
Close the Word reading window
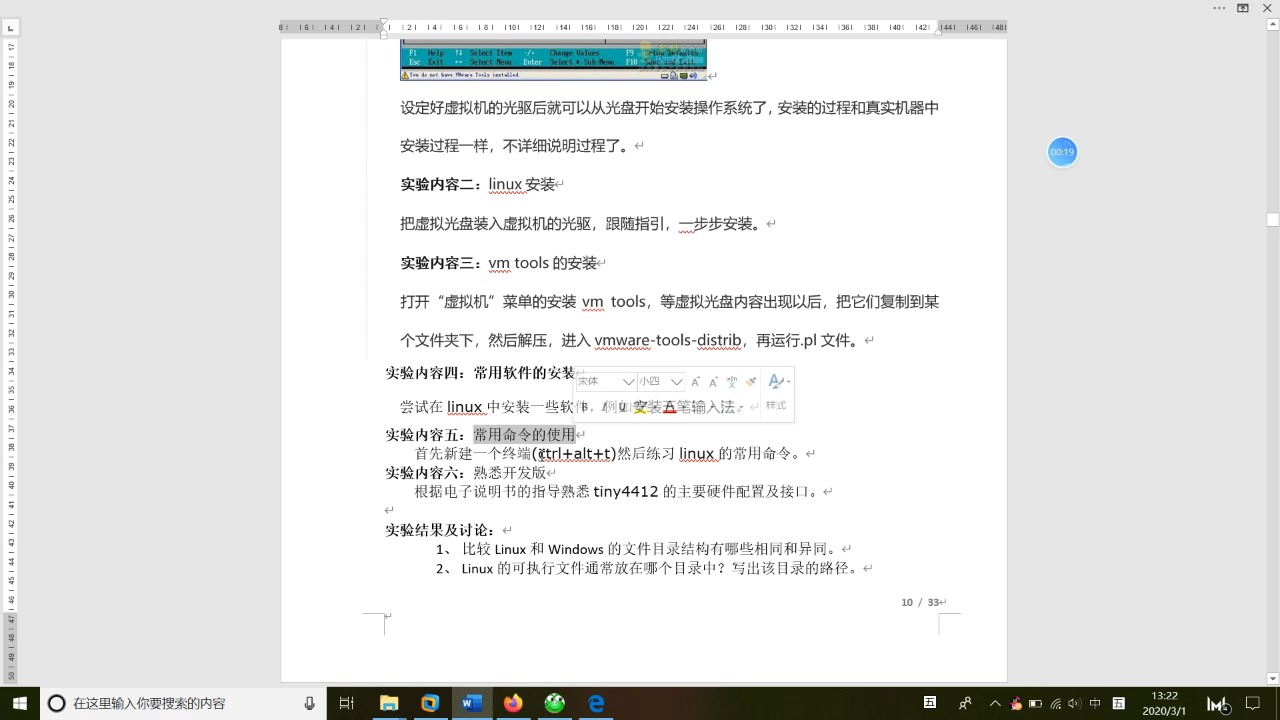(x=1268, y=8)
